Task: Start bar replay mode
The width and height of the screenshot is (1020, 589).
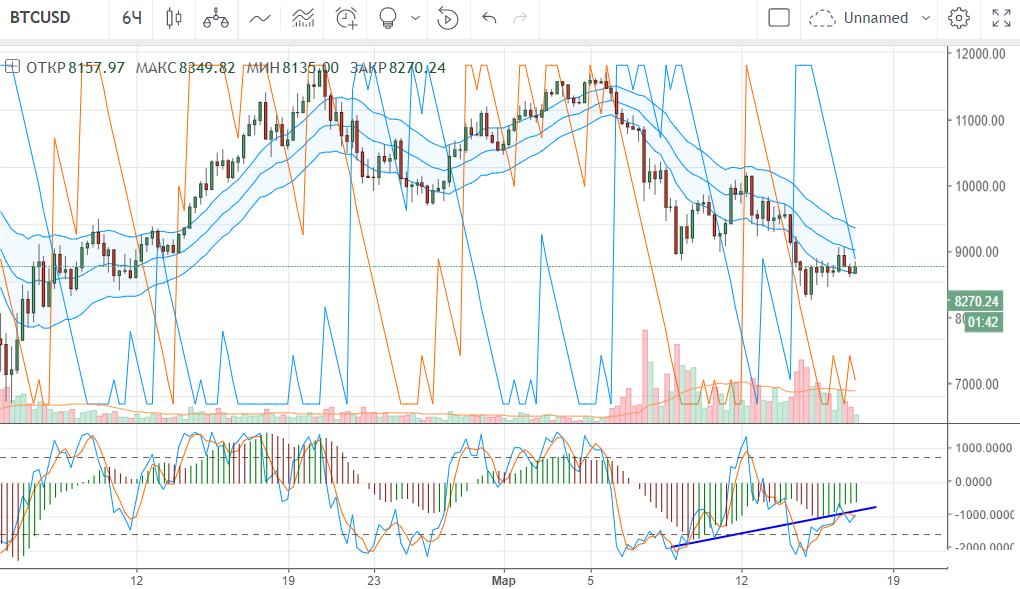Action: [x=448, y=18]
